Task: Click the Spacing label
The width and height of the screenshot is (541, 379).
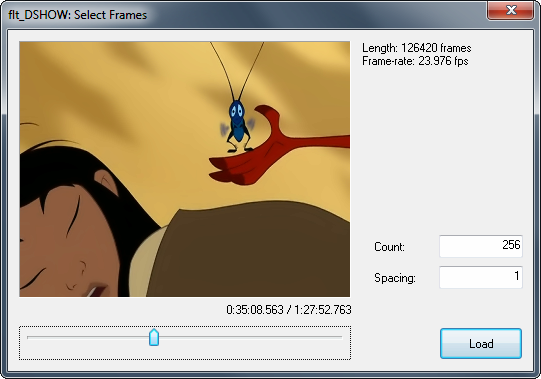Action: [x=395, y=278]
